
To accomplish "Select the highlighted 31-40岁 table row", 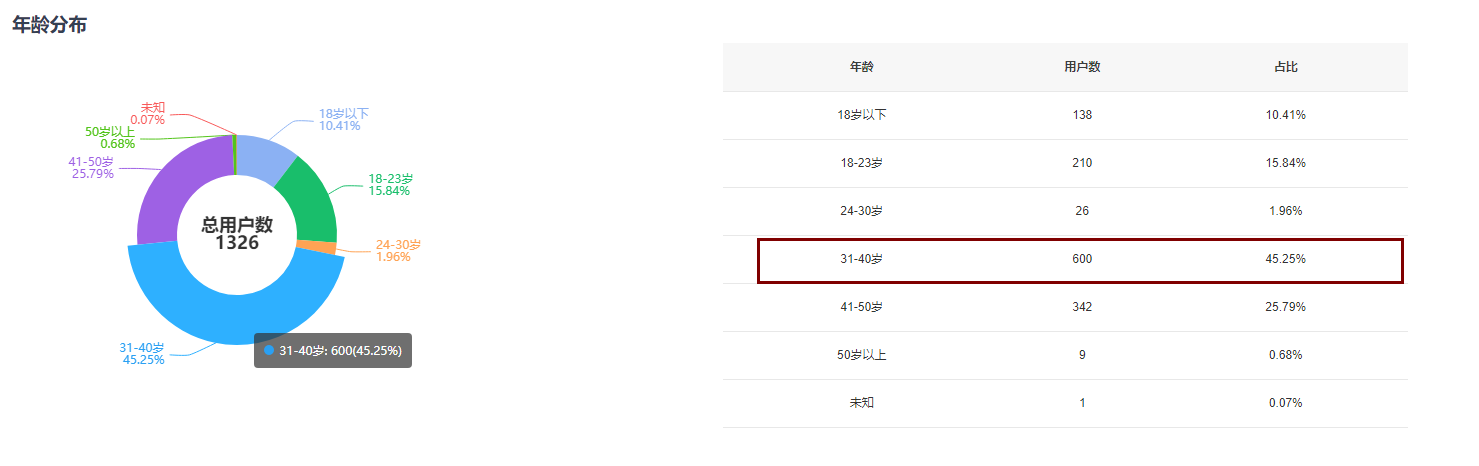I will 1080,260.
